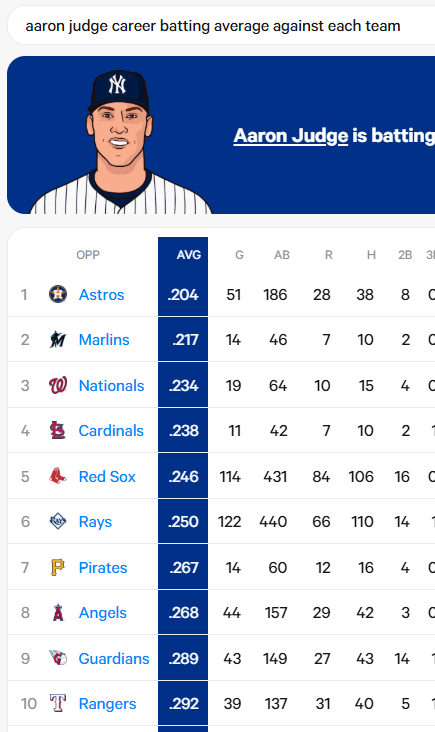Click the Cardinals team logo icon
435x732 pixels.
coord(58,430)
